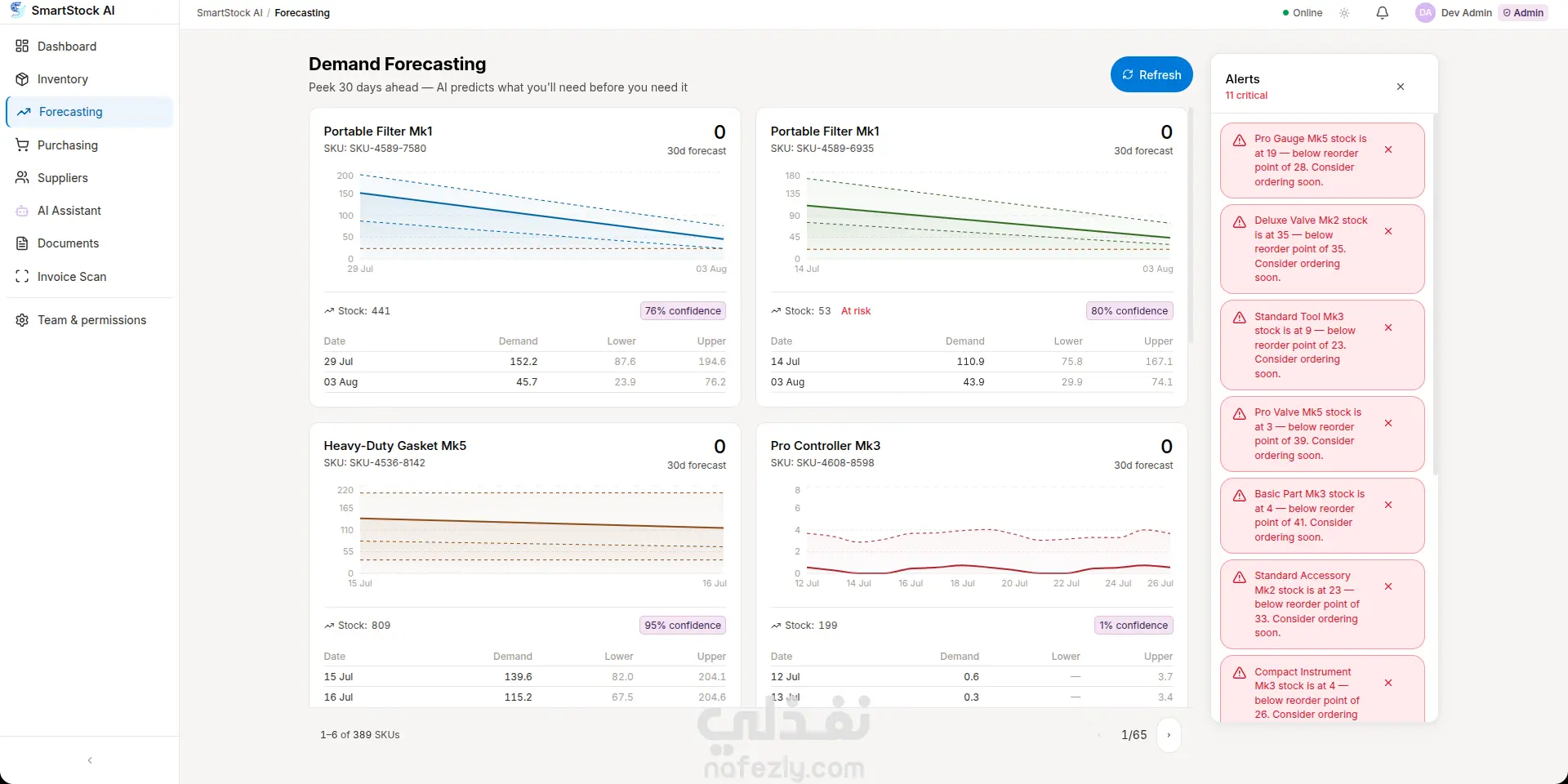Screen dimensions: 1568x784
Task: Click the Dev Admin user avatar
Action: (x=1425, y=13)
